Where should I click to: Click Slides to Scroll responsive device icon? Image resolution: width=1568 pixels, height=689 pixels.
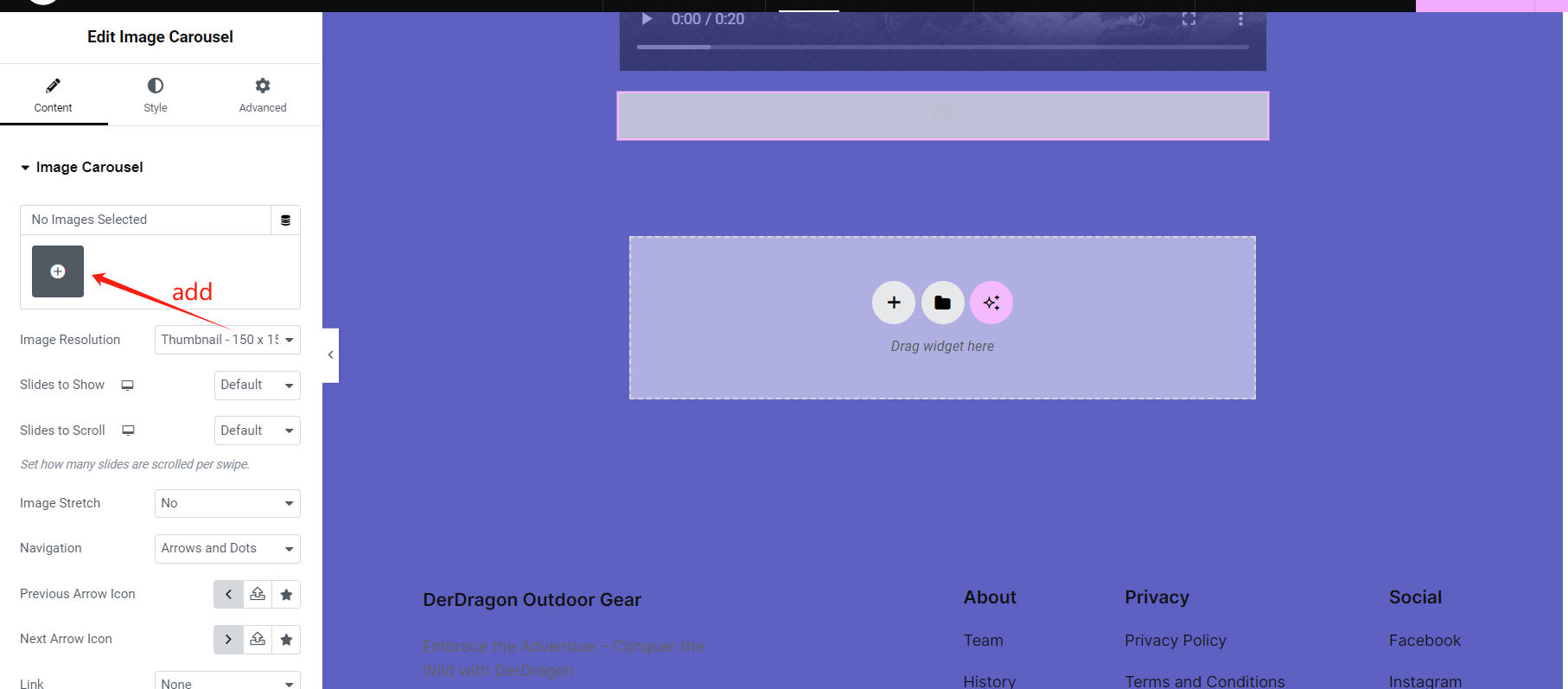128,431
